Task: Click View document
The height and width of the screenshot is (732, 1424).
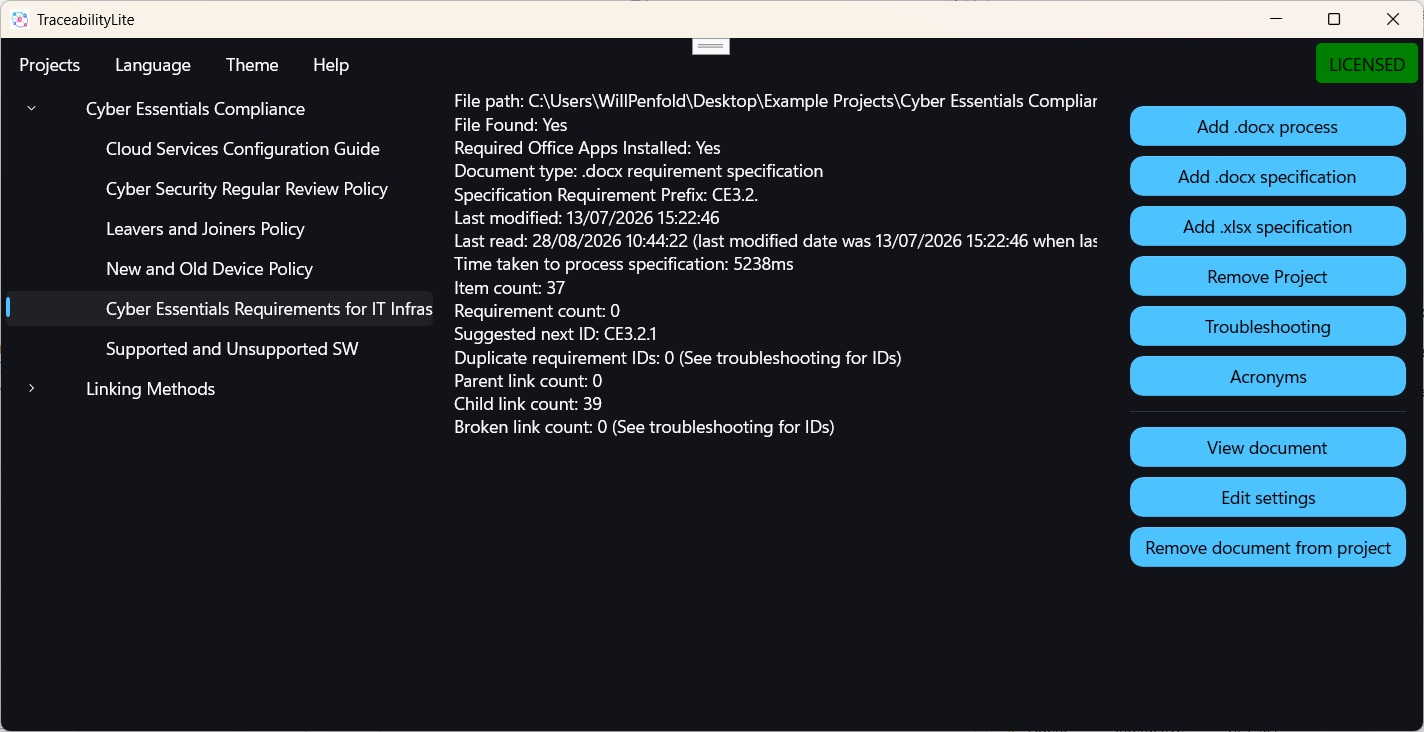Action: pyautogui.click(x=1267, y=448)
